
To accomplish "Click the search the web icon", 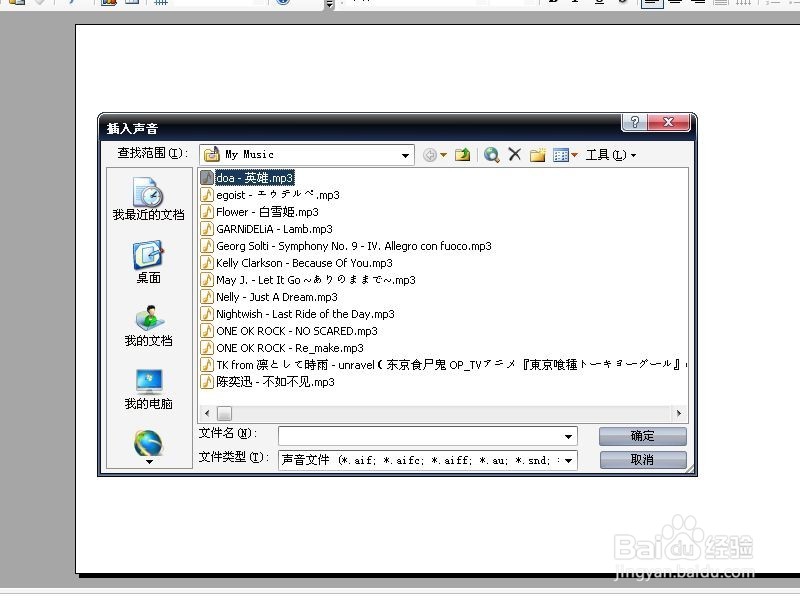I will coord(491,155).
